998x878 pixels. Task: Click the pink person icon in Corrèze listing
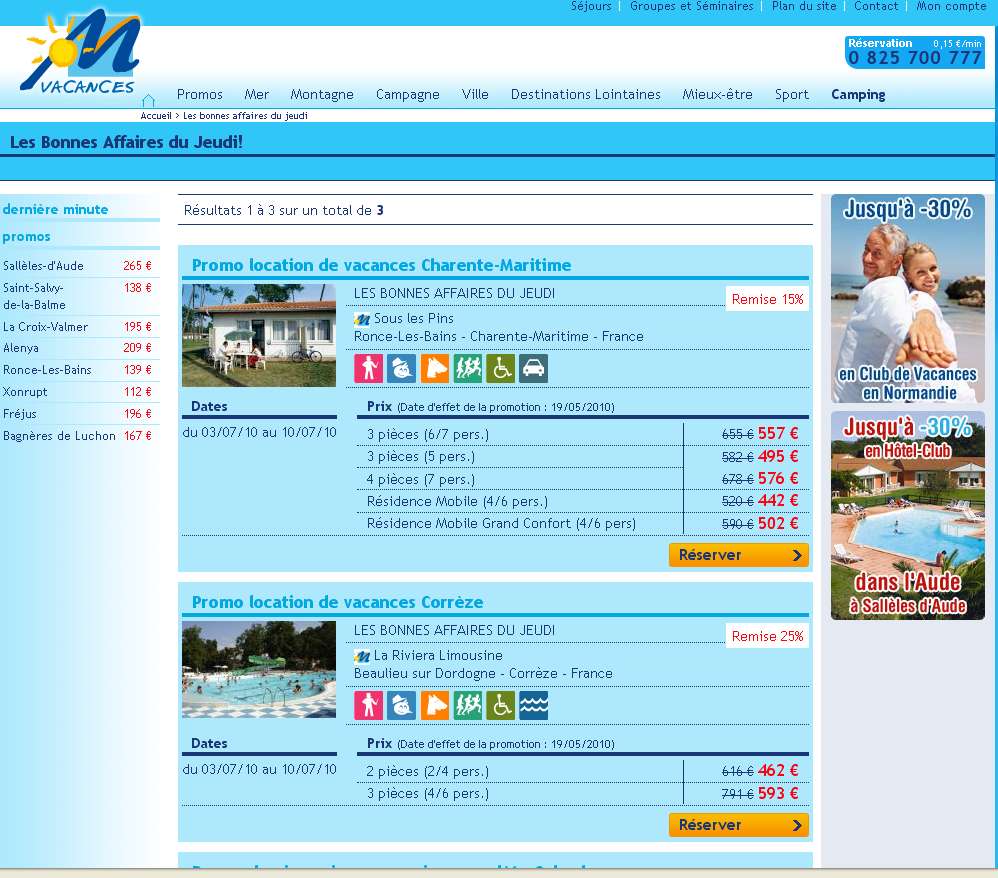click(368, 706)
